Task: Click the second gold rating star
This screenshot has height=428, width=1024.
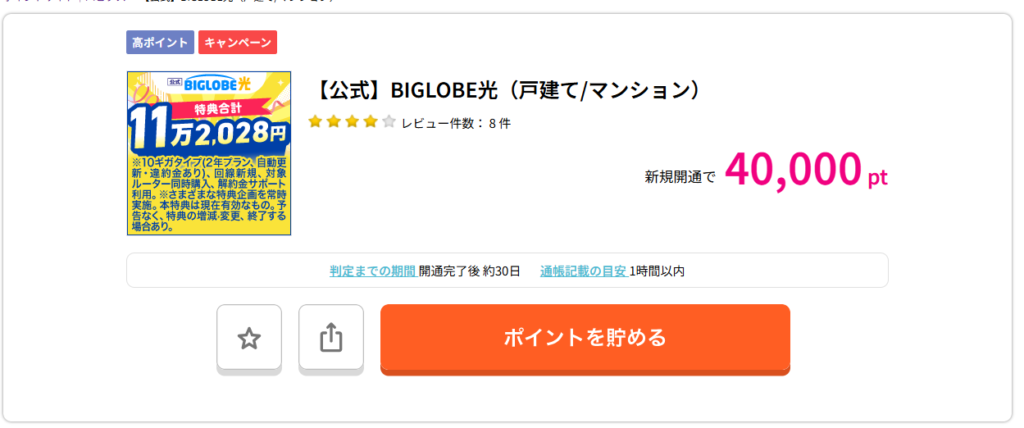Action: [x=333, y=122]
